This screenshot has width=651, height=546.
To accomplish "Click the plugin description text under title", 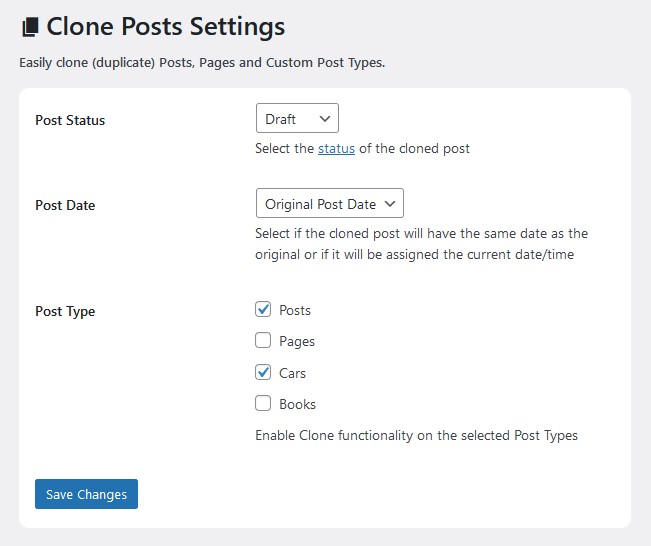I will click(x=202, y=63).
